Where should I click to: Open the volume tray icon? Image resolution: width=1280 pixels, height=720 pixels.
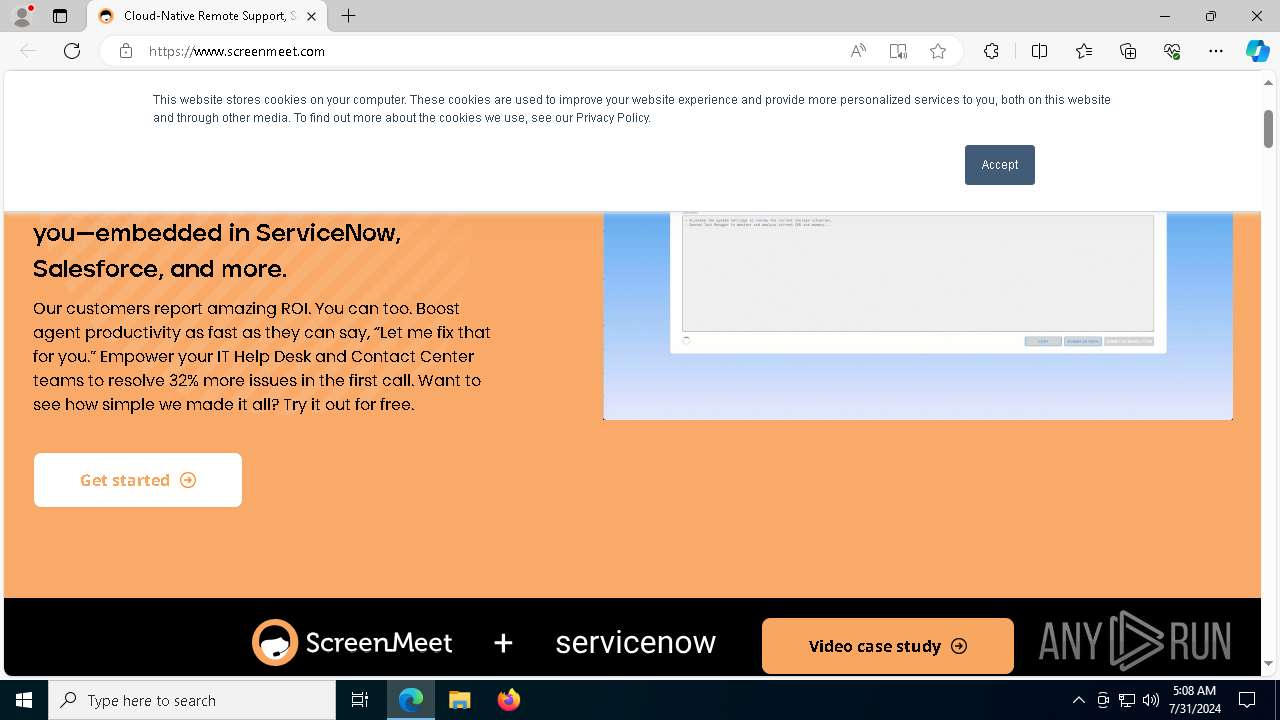[1150, 700]
